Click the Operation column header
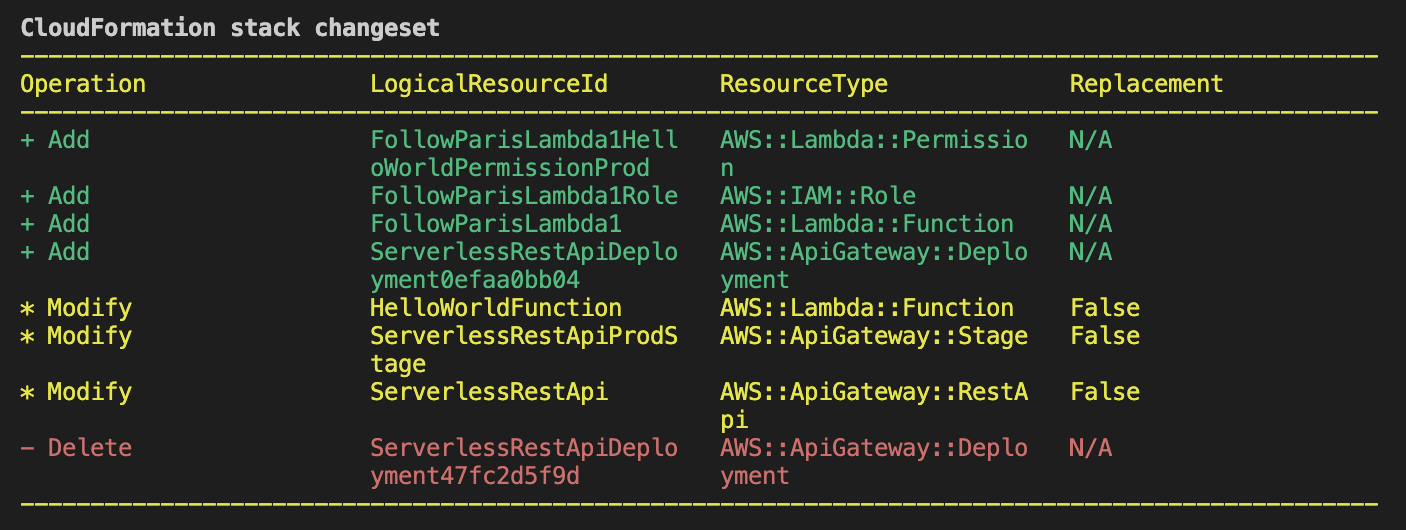The image size is (1406, 530). click(x=83, y=84)
